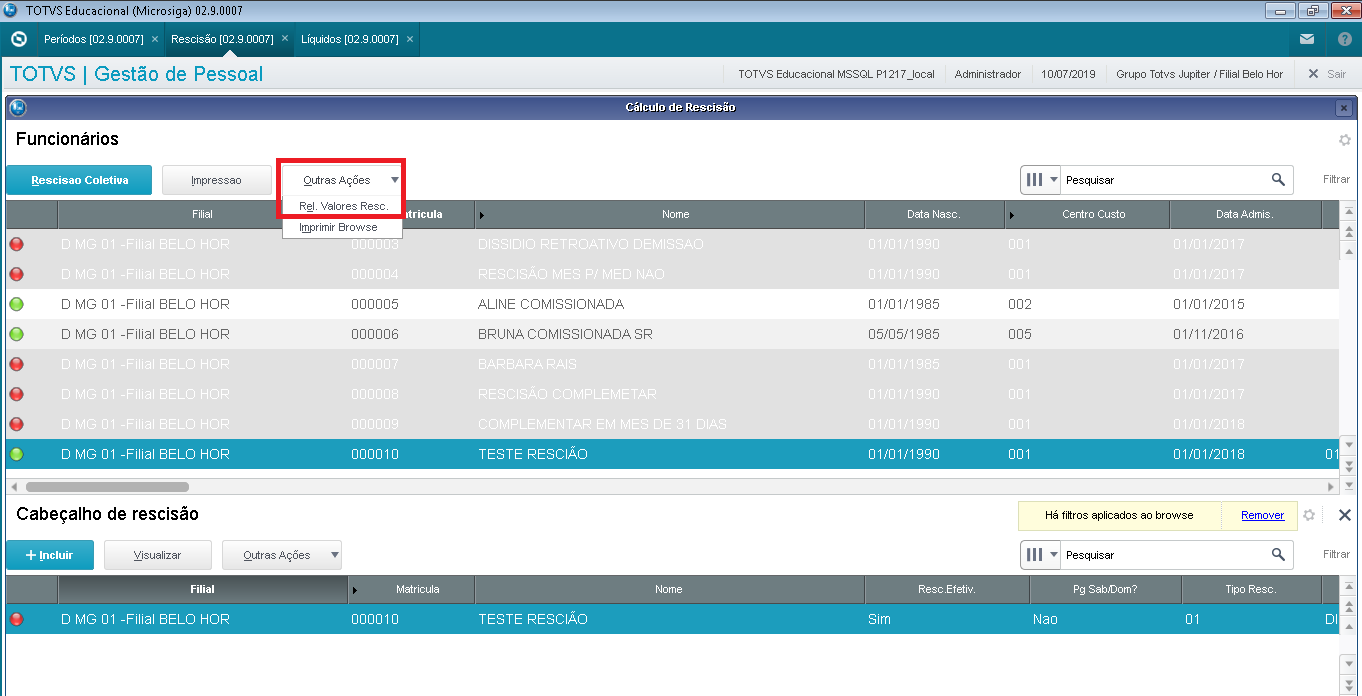Switch to Líquidos [02.9.0007] tab
Image resolution: width=1362 pixels, height=696 pixels.
point(349,39)
